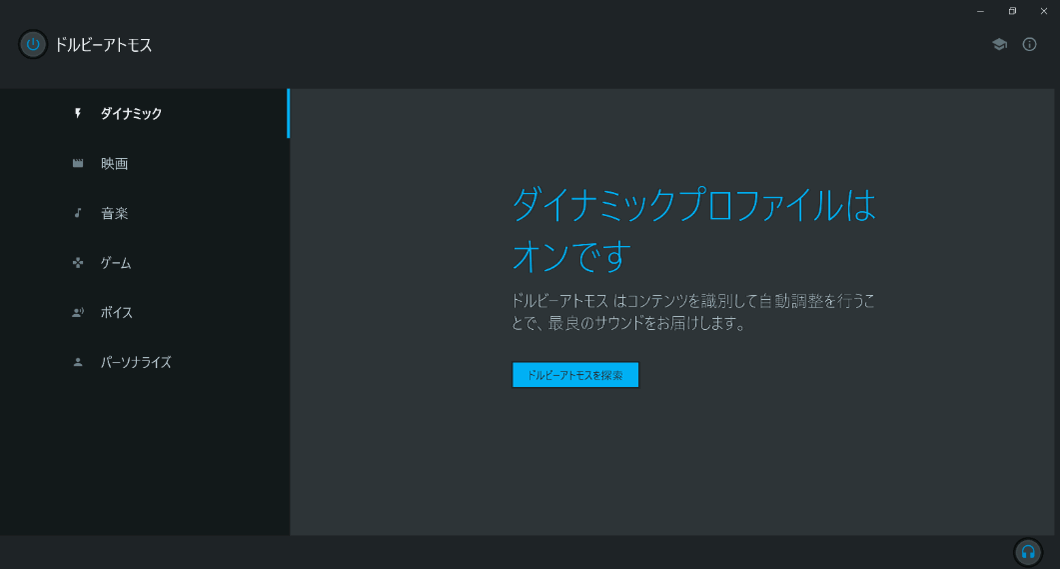Switch to the ゲーム profile
Image resolution: width=1060 pixels, height=569 pixels.
(145, 263)
